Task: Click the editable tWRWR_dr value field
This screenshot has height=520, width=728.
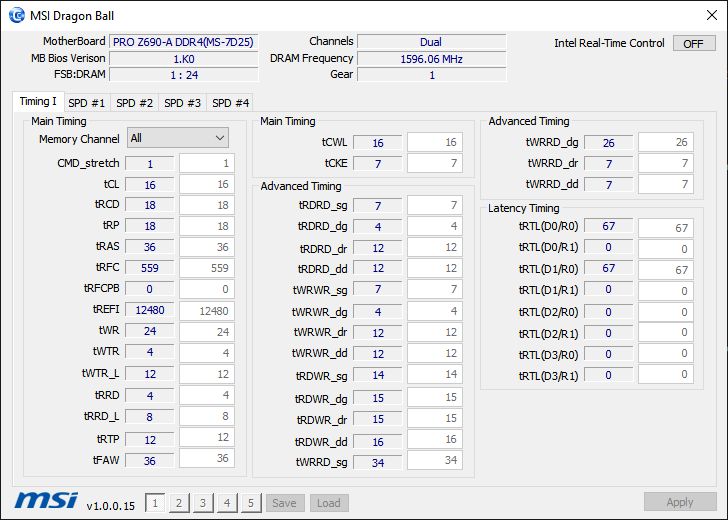Action: click(435, 332)
